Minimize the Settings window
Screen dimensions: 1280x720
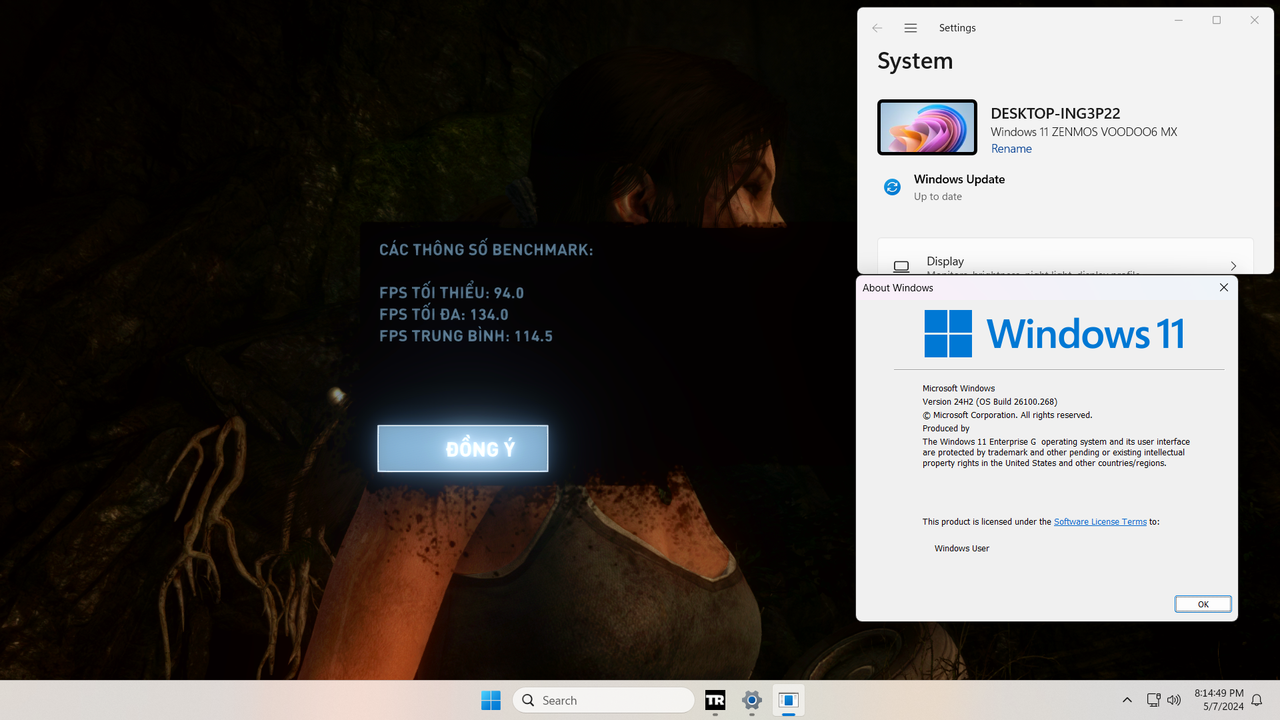pyautogui.click(x=1179, y=21)
